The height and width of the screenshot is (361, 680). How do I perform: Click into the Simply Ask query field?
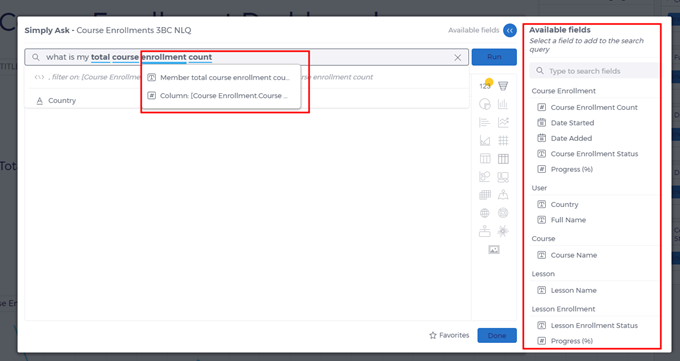tap(246, 57)
